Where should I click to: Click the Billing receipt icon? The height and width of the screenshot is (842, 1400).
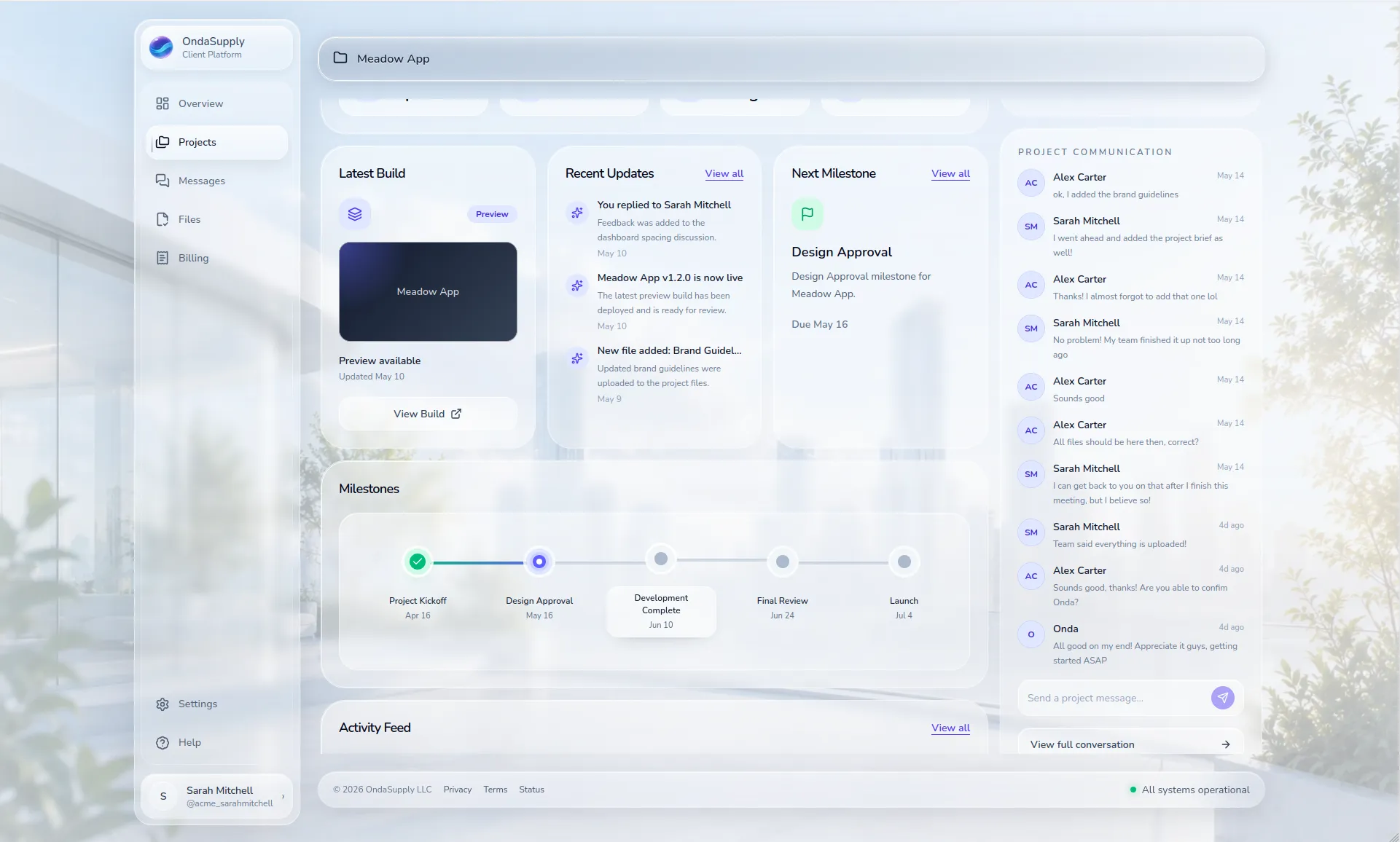pos(163,258)
